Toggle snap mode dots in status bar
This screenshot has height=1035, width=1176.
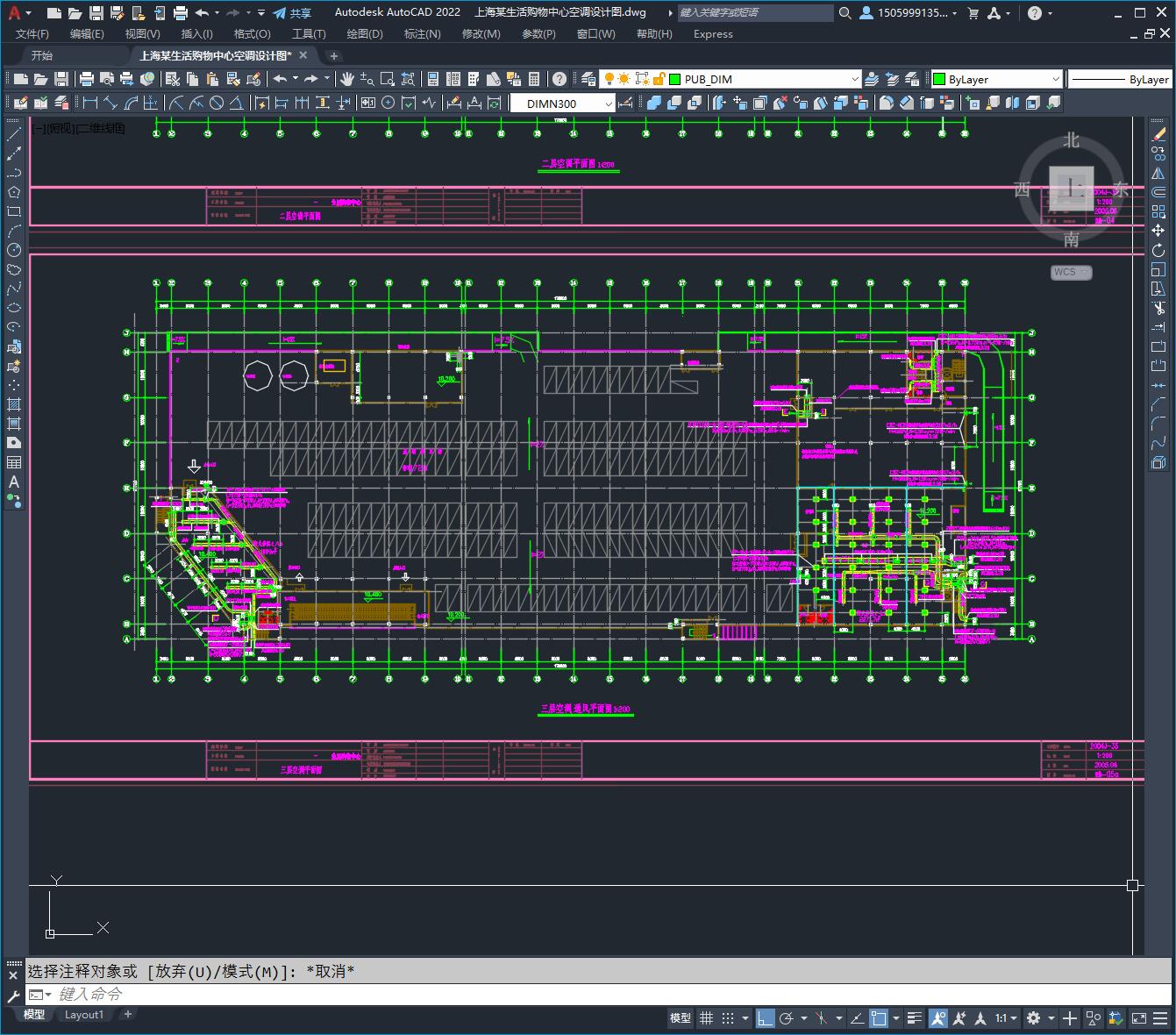[x=728, y=1018]
